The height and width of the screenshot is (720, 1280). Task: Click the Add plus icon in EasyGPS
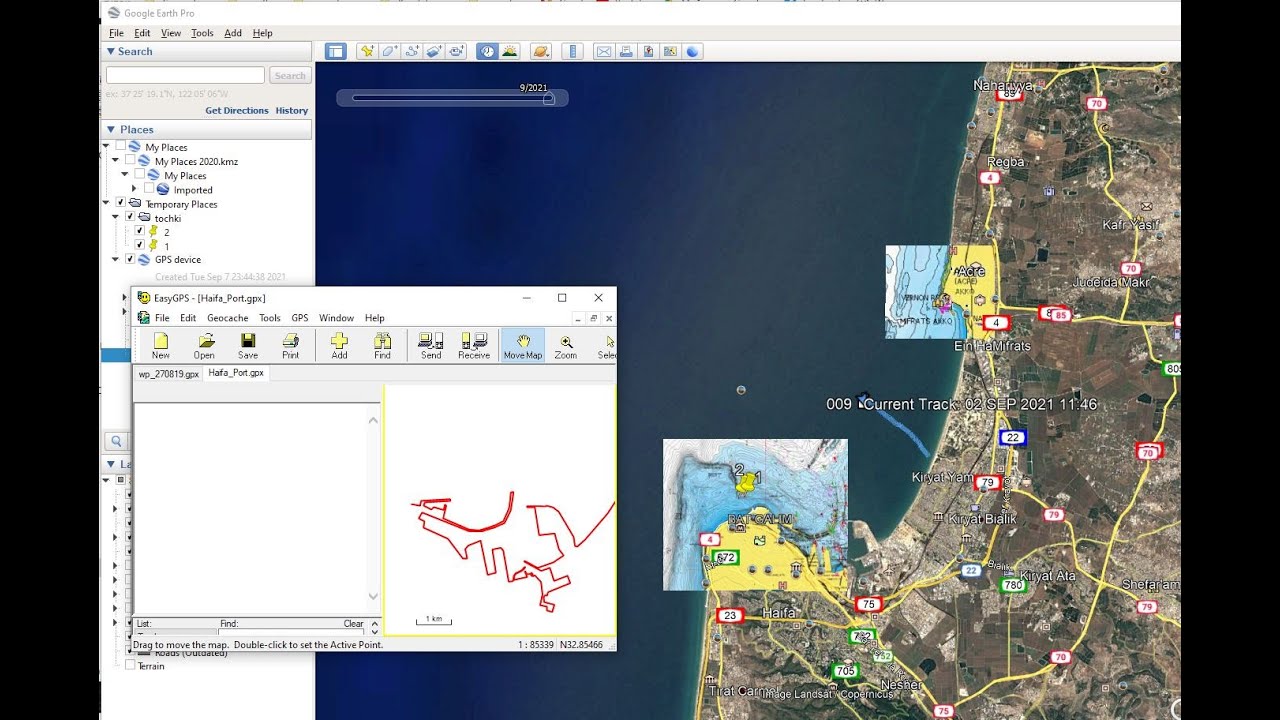click(x=340, y=346)
